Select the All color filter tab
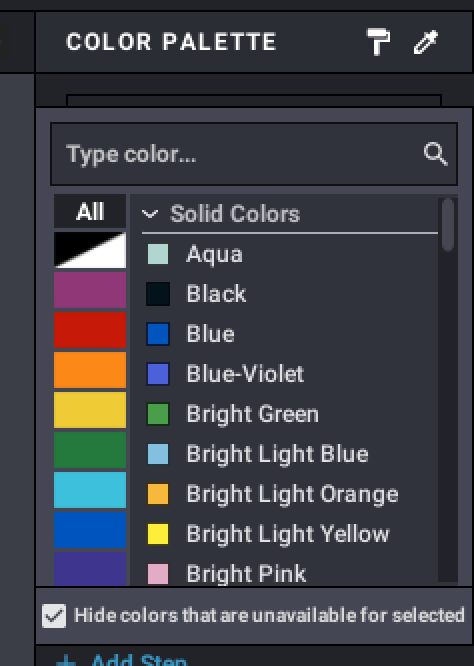 90,212
